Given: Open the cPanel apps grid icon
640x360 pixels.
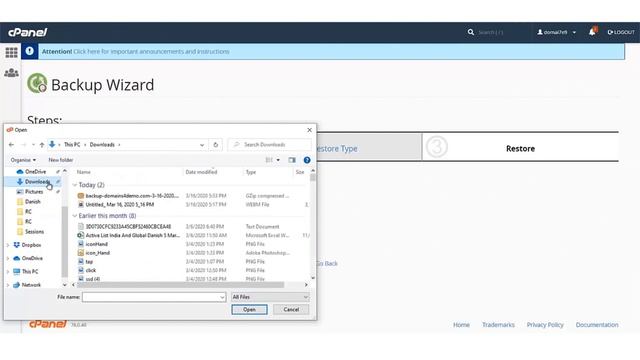Looking at the screenshot, I should pyautogui.click(x=11, y=52).
